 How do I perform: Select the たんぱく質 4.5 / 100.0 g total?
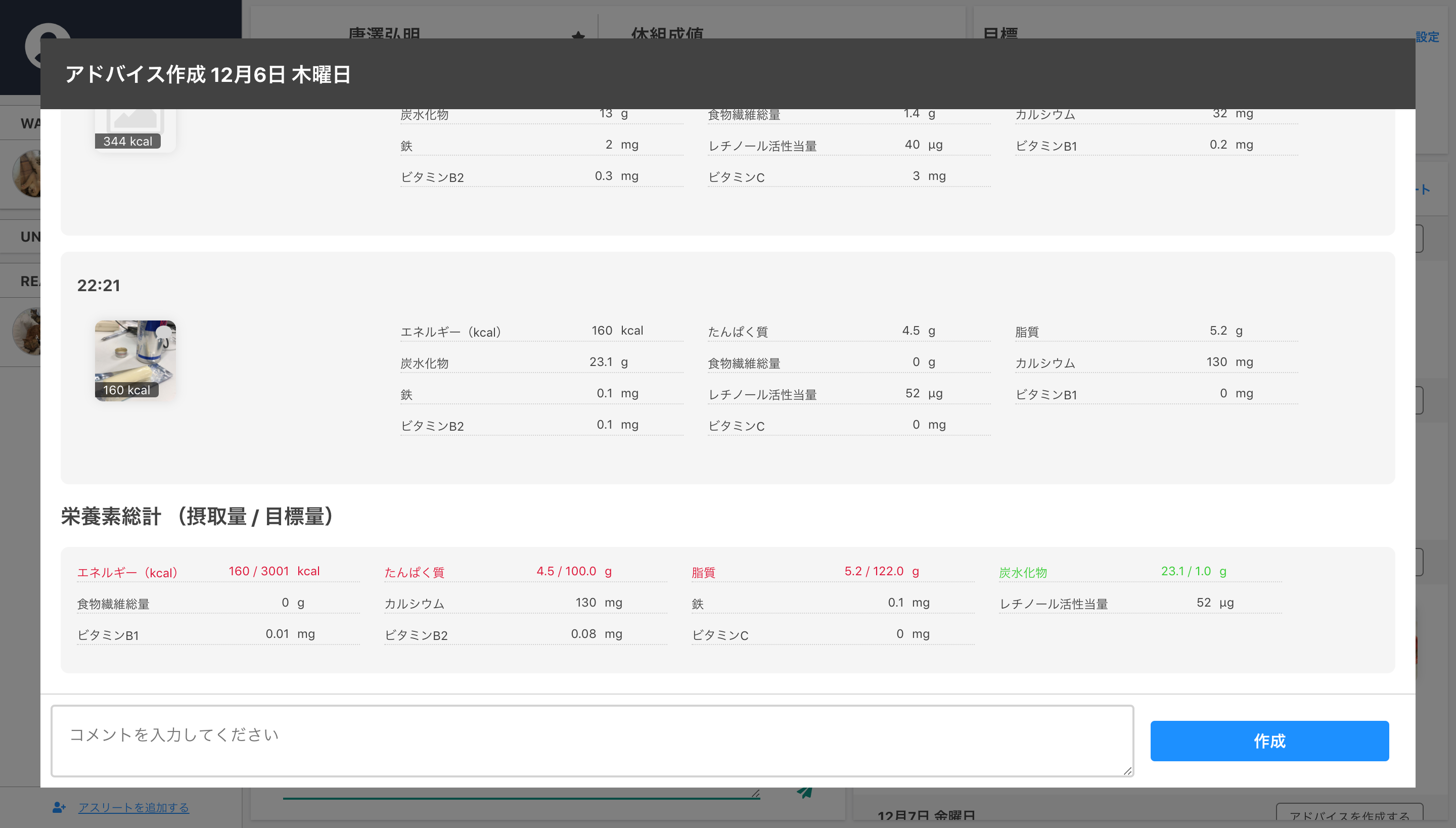pos(526,572)
